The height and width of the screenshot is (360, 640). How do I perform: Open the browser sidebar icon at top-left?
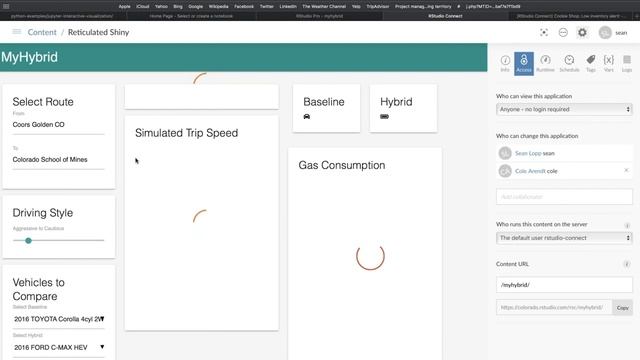[6, 7]
